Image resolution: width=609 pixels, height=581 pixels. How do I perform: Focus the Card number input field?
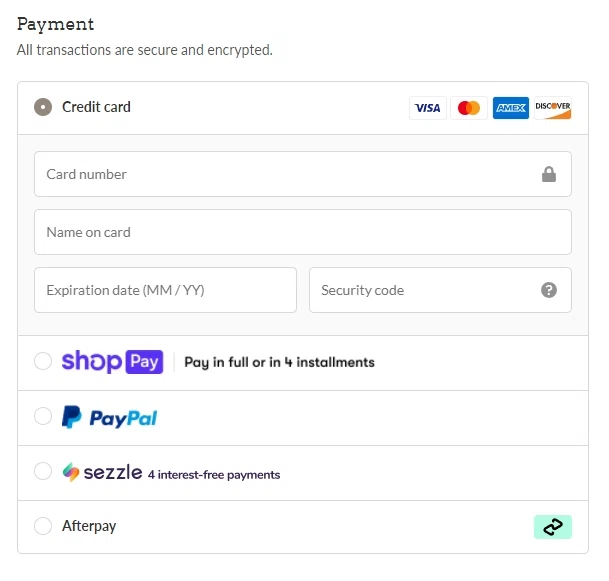coord(303,174)
